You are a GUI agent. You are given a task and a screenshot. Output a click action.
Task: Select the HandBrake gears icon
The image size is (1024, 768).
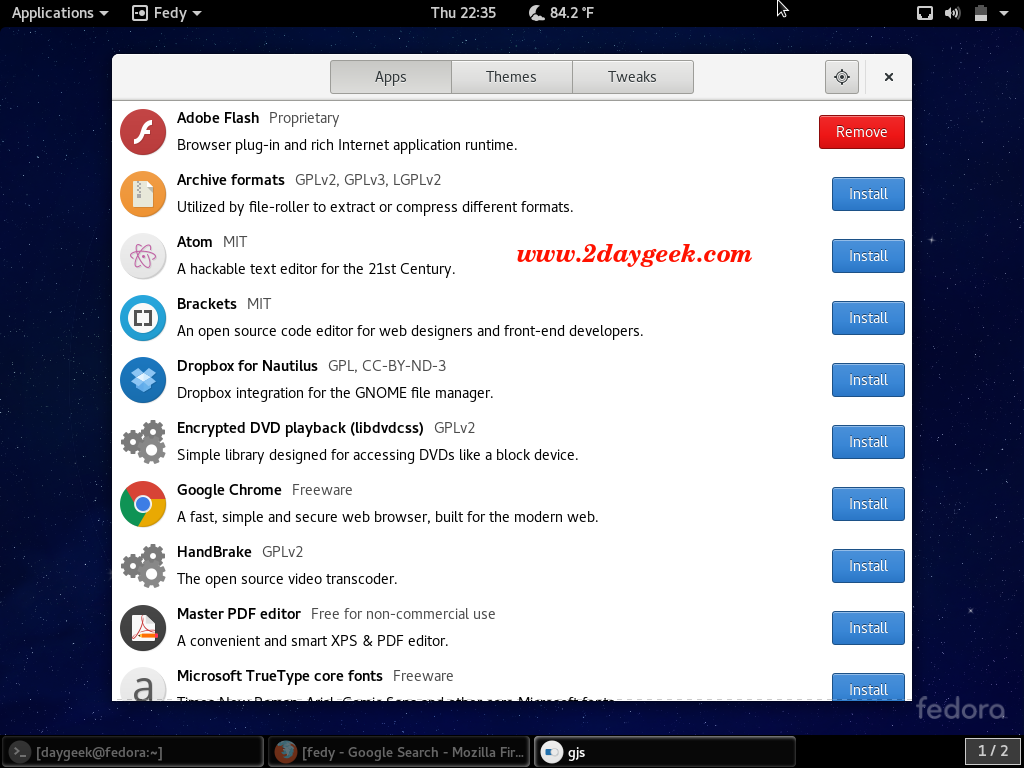pos(143,566)
